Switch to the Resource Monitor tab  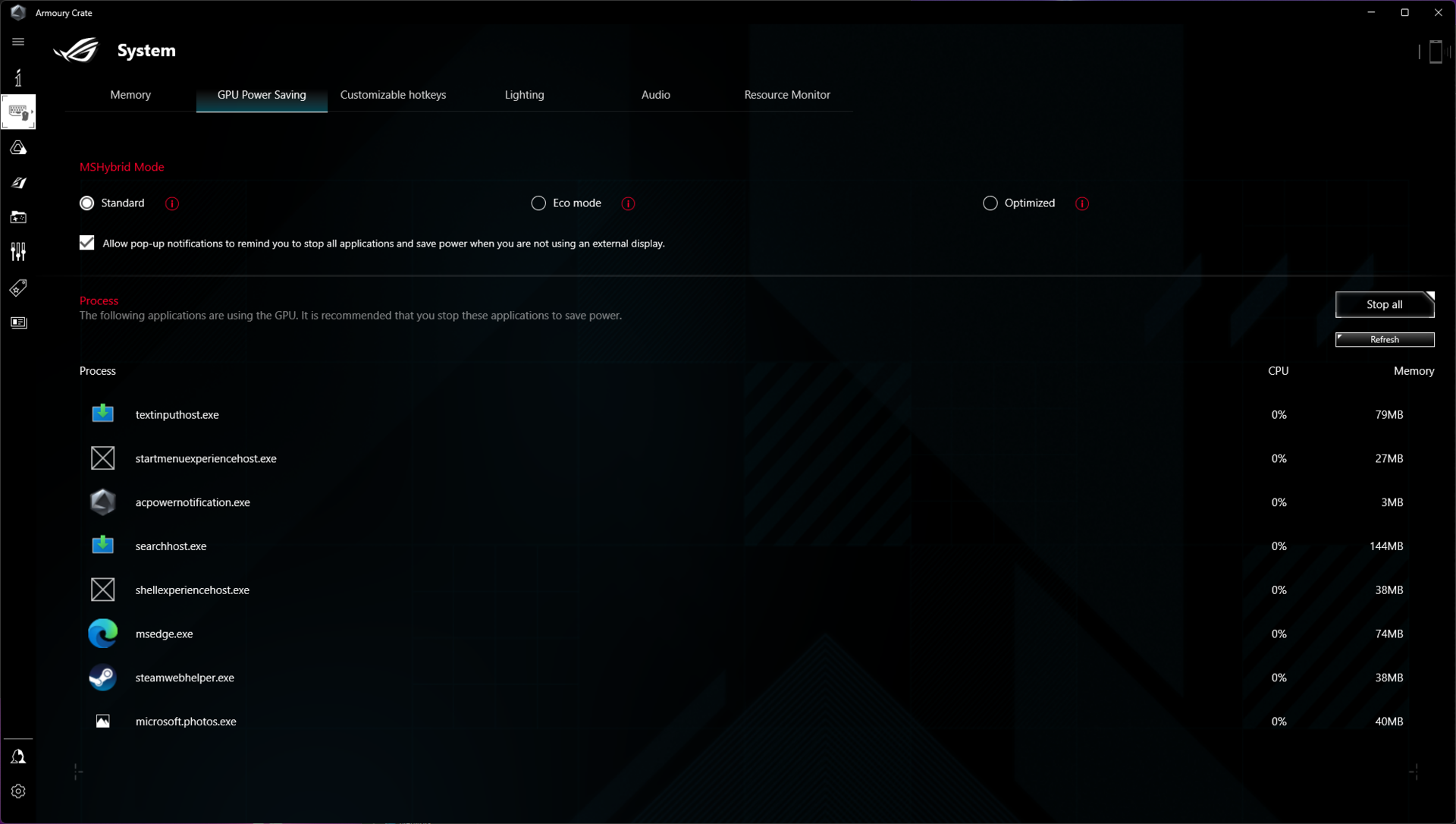[786, 95]
